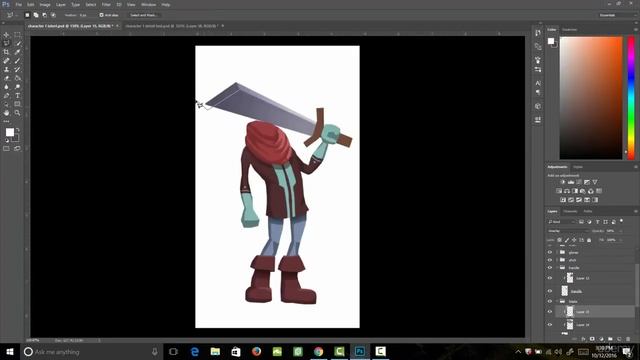640x360 pixels.
Task: Open the Layers panel flyout menu
Action: pos(636,211)
